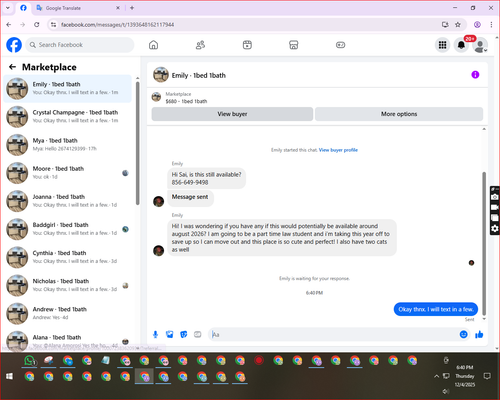Click Emily's long message about August 2026

pyautogui.click(x=282, y=238)
